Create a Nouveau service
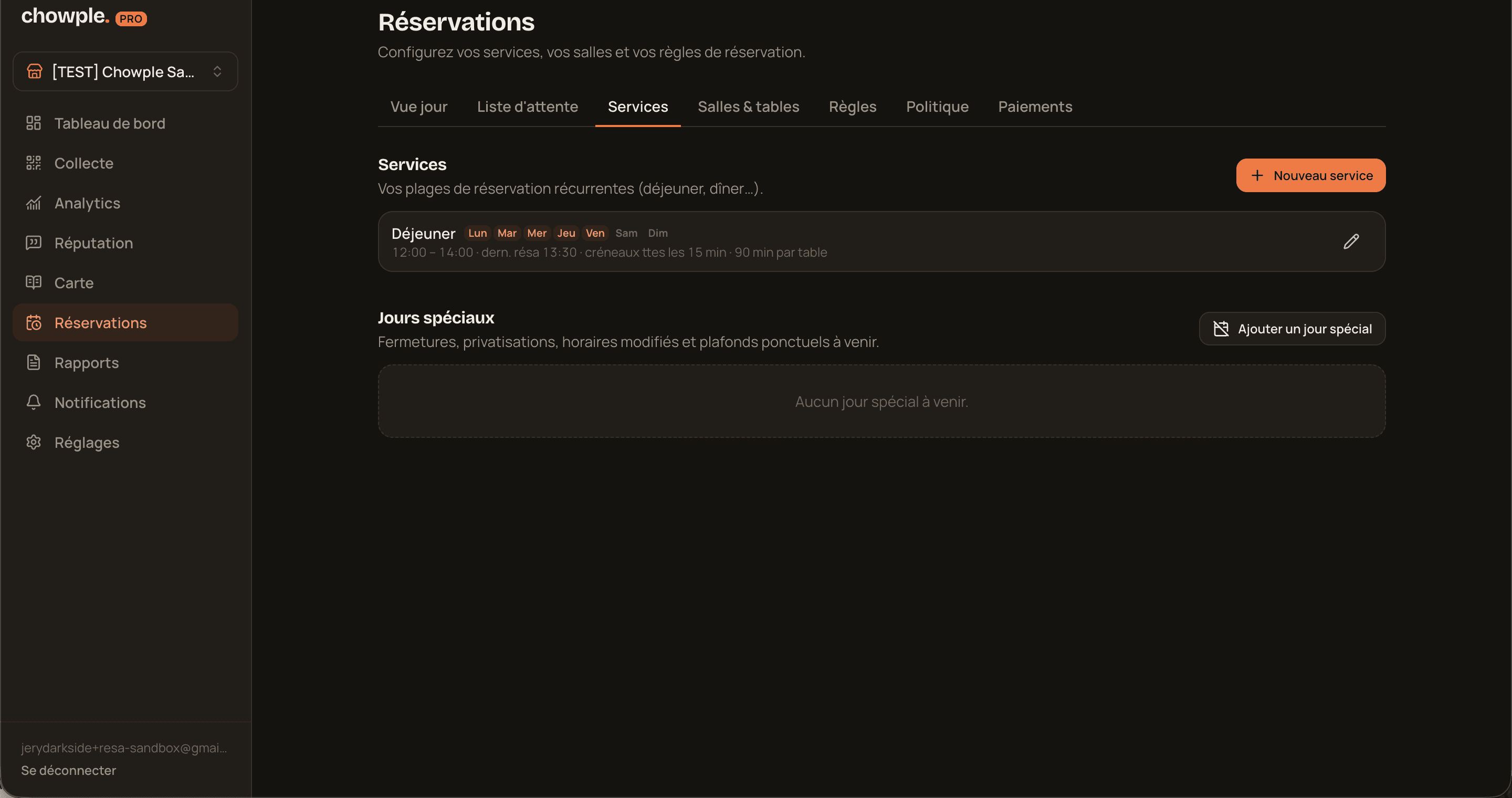1512x798 pixels. pos(1310,175)
